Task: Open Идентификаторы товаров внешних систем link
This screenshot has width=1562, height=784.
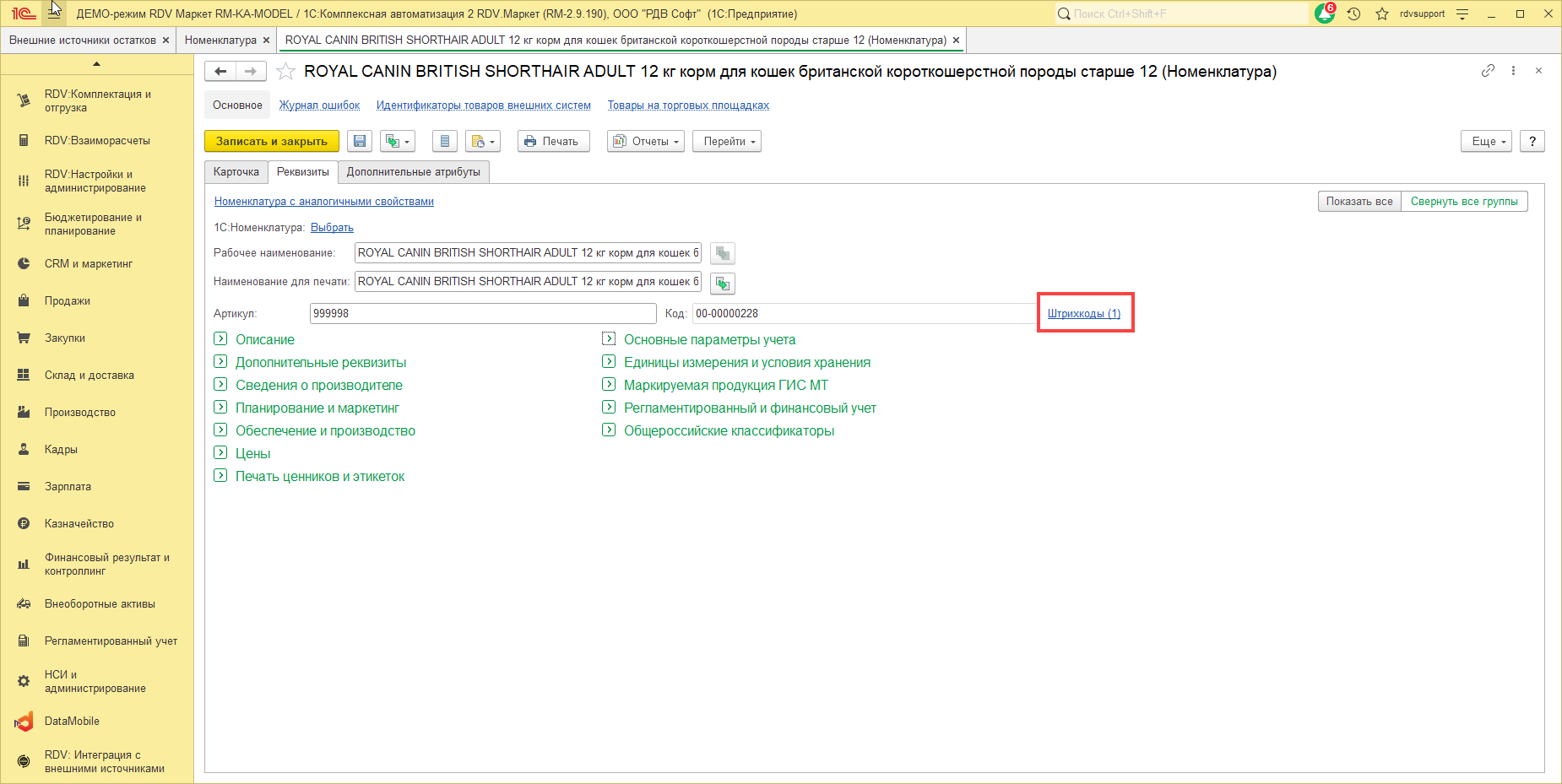Action: click(484, 105)
